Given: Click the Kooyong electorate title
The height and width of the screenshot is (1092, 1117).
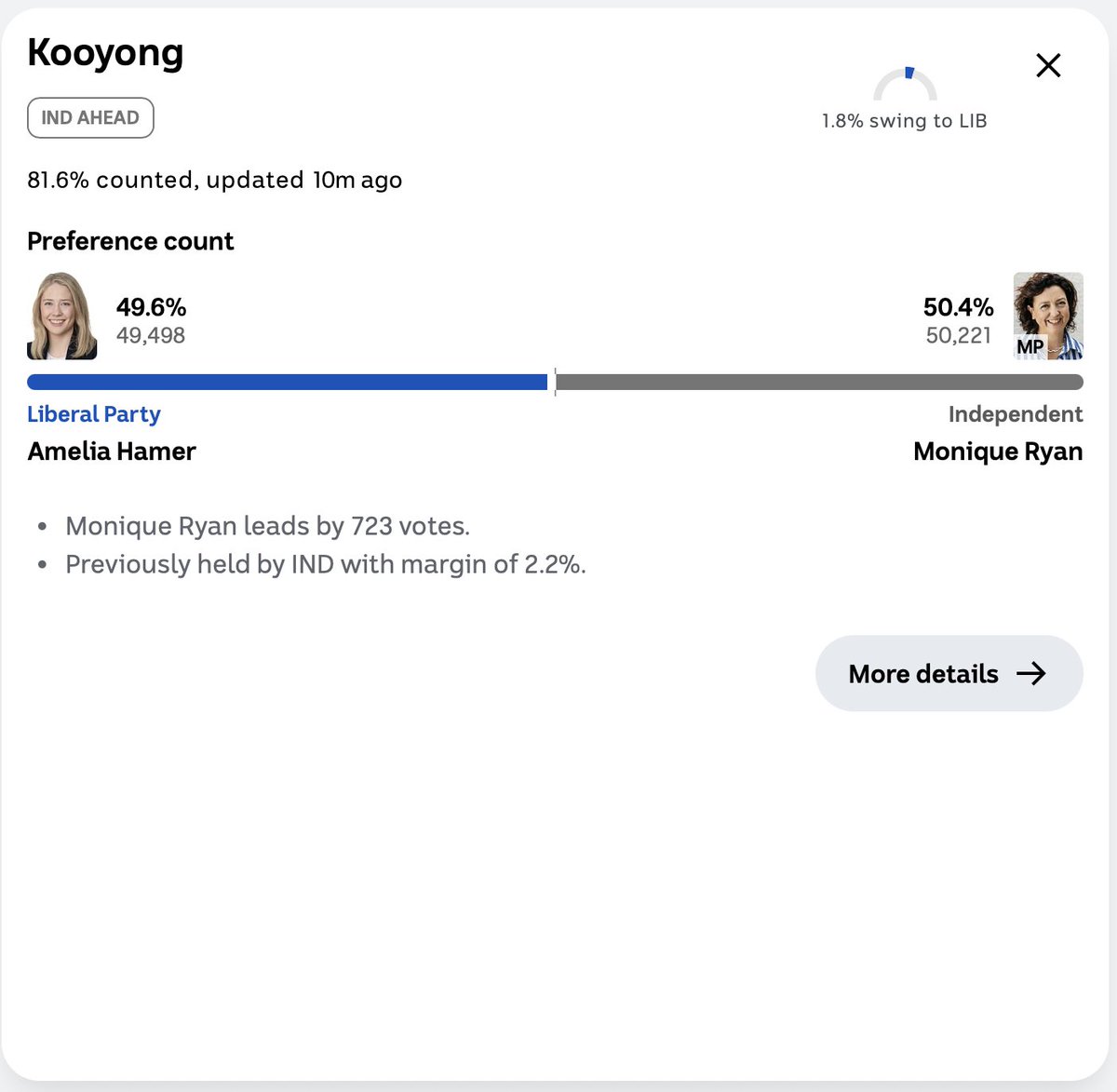Looking at the screenshot, I should (105, 54).
